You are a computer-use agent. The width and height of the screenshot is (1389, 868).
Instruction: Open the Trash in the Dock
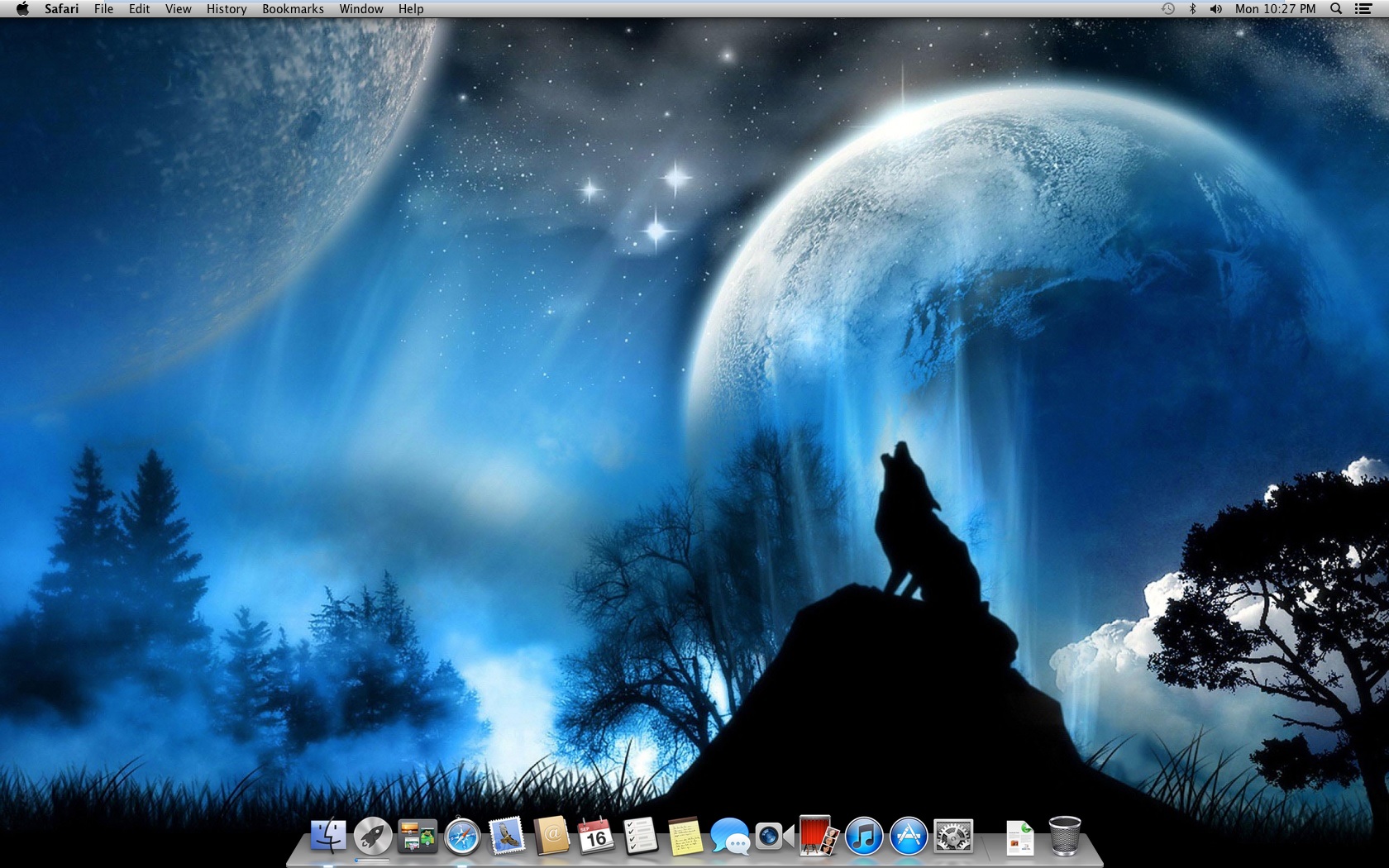point(1065,837)
